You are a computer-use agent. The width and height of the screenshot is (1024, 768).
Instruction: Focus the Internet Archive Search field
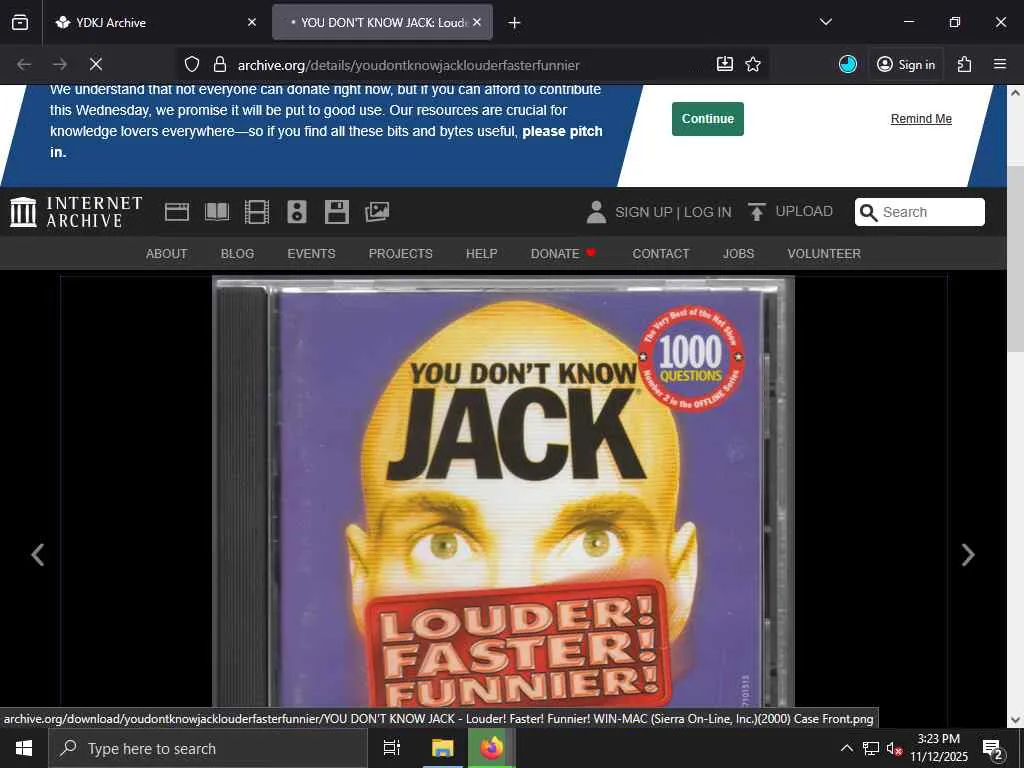920,212
